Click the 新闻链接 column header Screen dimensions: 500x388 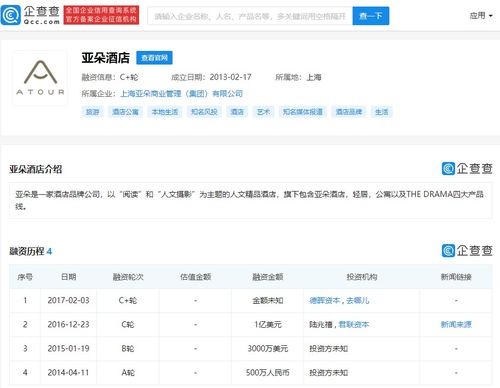456,277
